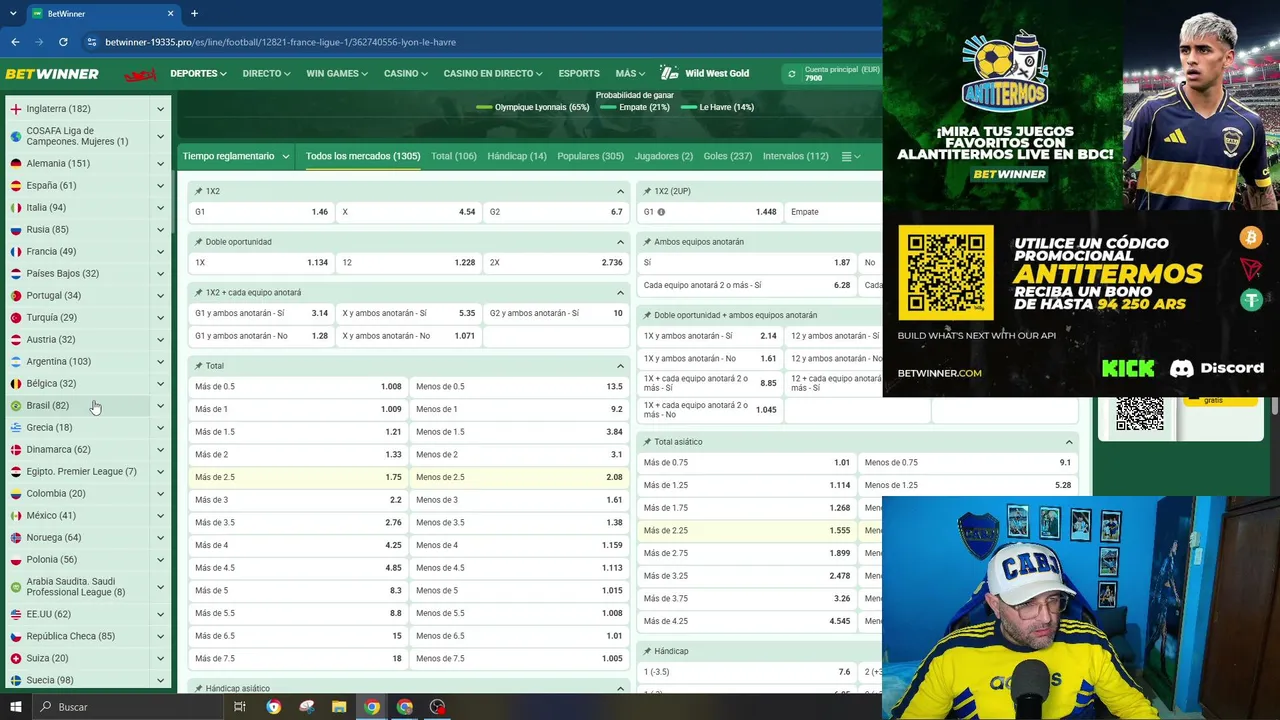Viewport: 1280px width, 720px height.
Task: Go back with the browser back arrow
Action: (15, 42)
